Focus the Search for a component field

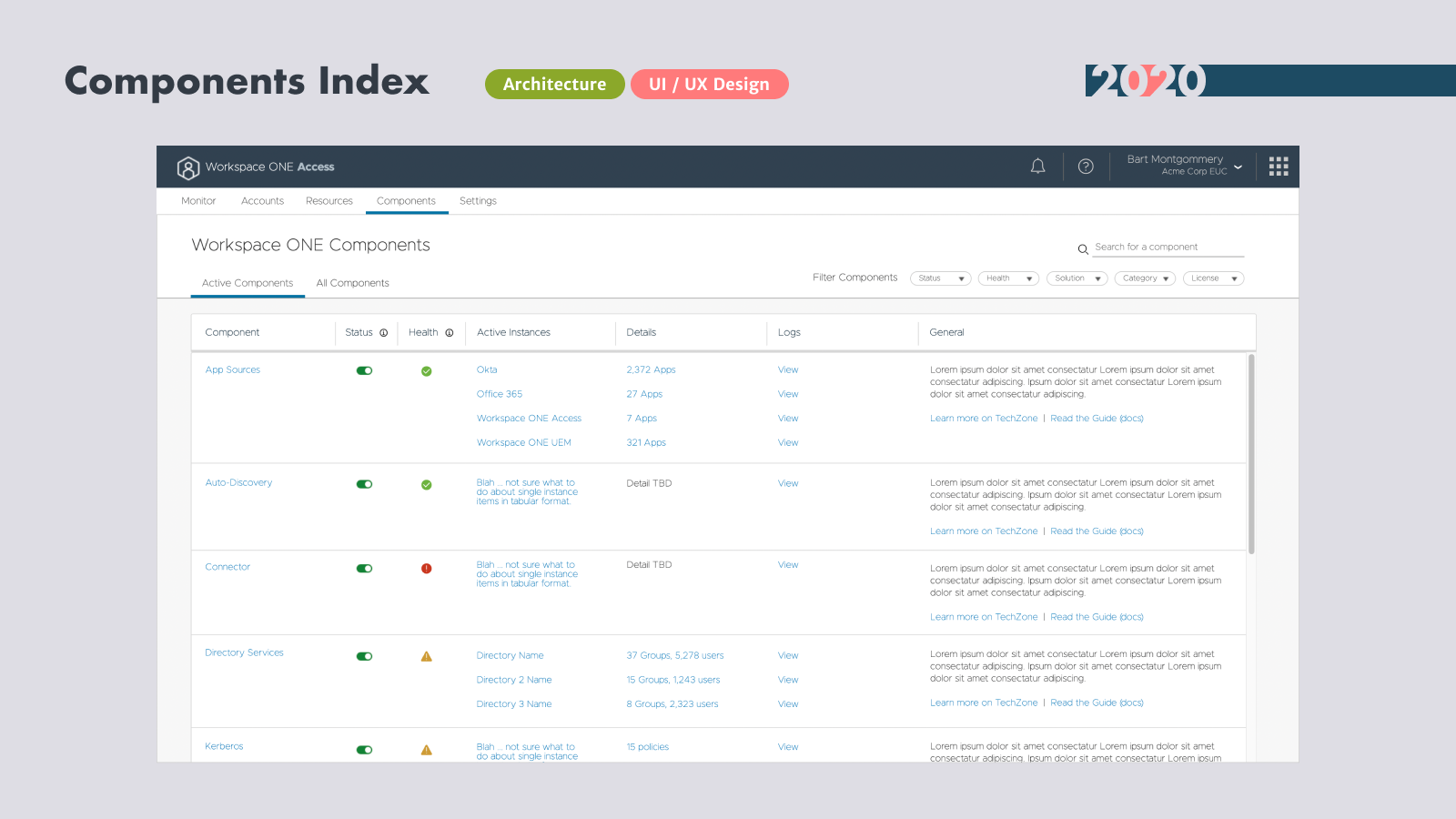[1168, 248]
